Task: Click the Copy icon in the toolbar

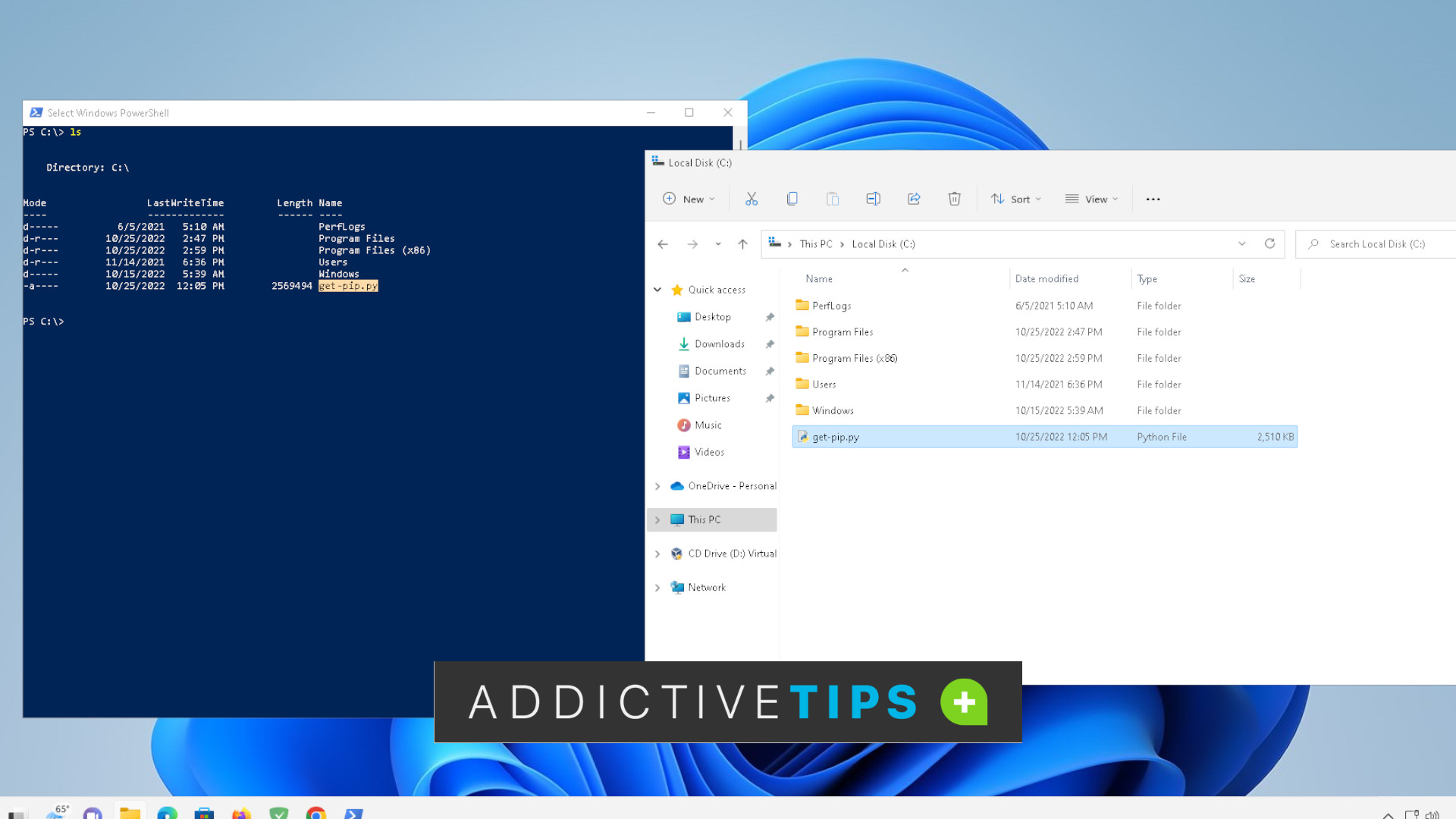Action: click(x=792, y=199)
